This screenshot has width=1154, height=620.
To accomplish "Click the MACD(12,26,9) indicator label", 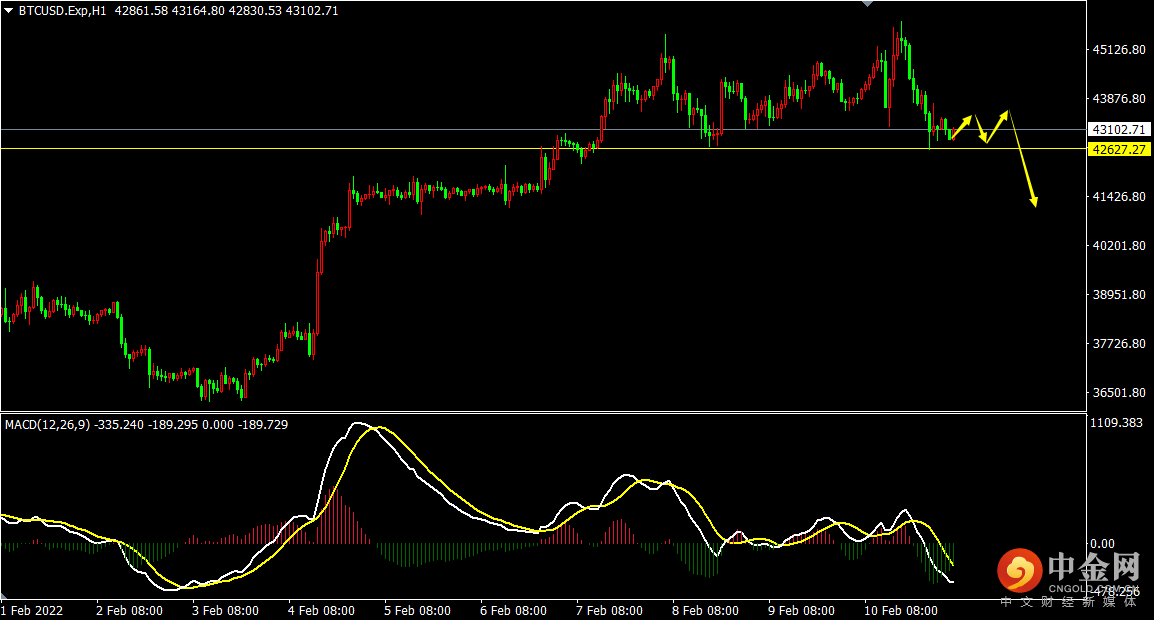I will 47,425.
